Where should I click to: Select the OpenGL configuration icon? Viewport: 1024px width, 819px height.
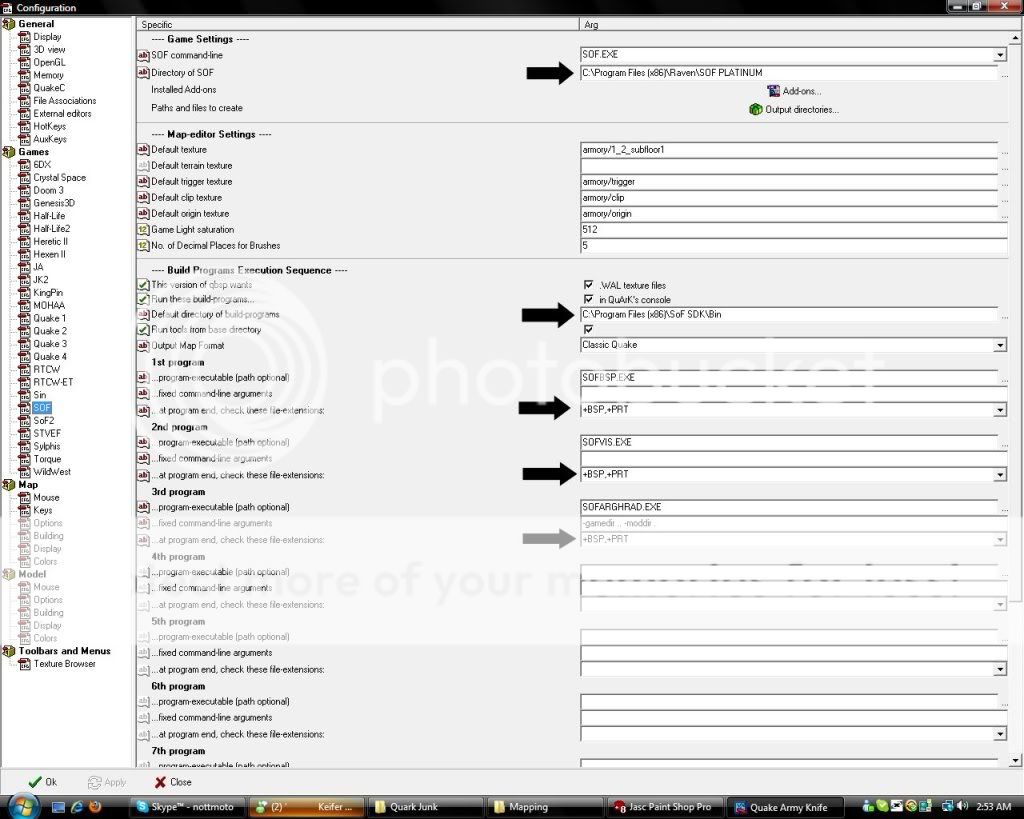(x=24, y=63)
